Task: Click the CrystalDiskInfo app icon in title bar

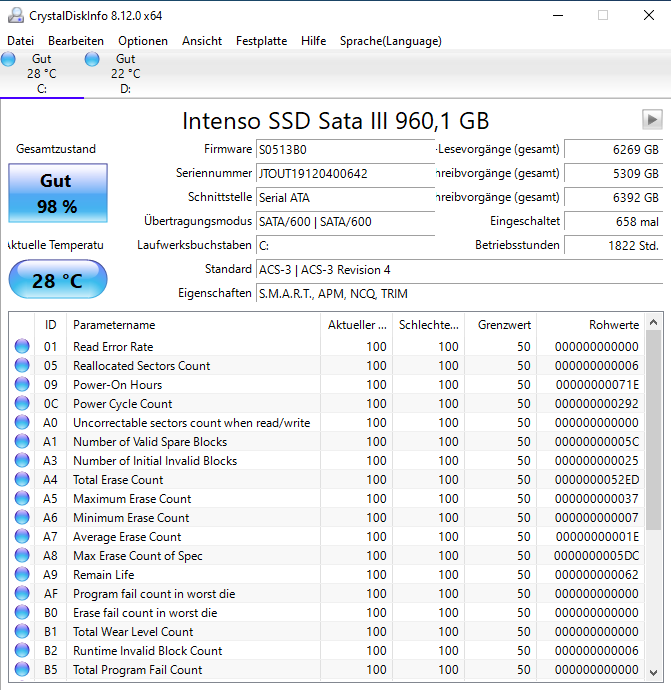Action: pos(16,15)
